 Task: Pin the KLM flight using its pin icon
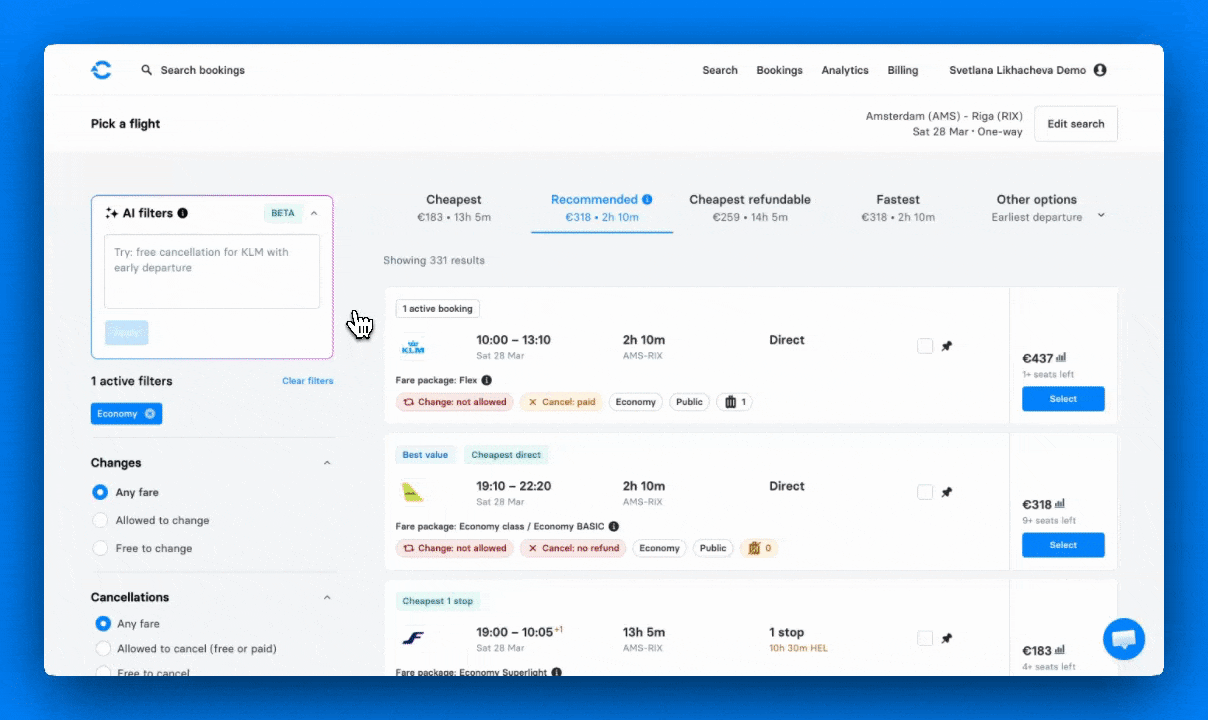point(946,345)
